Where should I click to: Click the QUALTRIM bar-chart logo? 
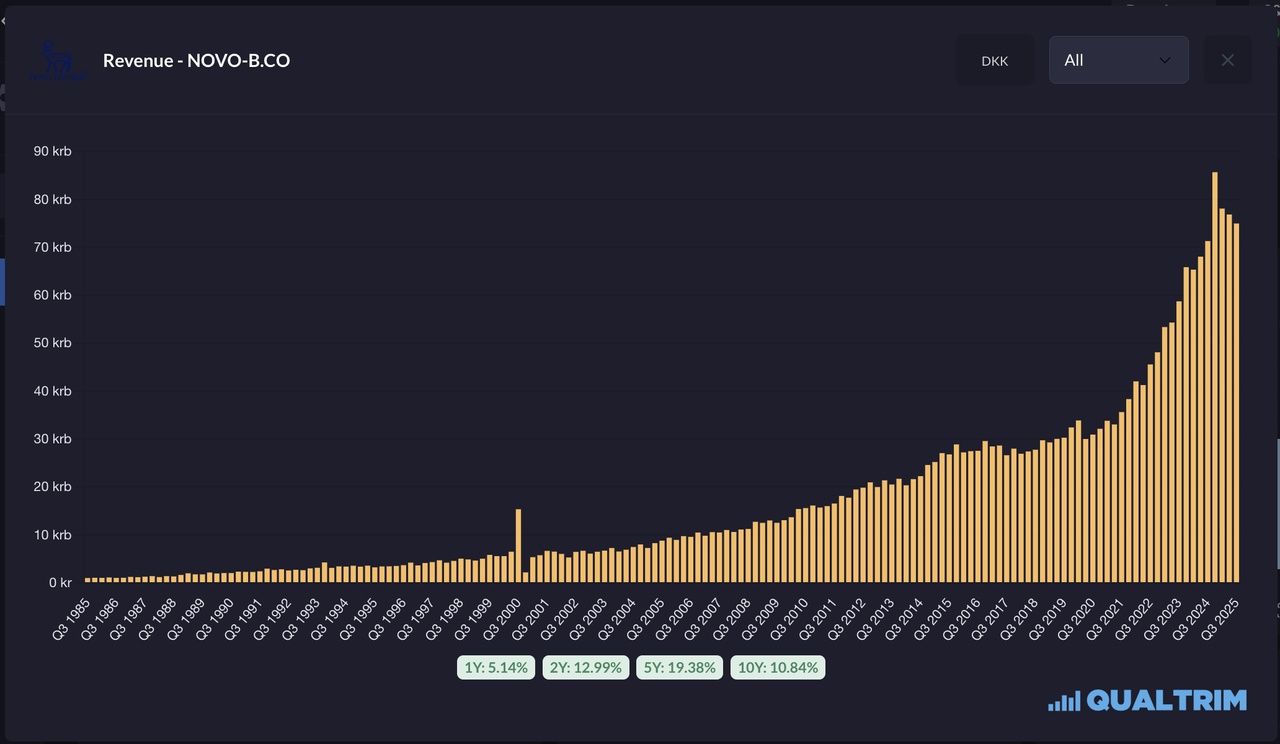coord(1147,700)
